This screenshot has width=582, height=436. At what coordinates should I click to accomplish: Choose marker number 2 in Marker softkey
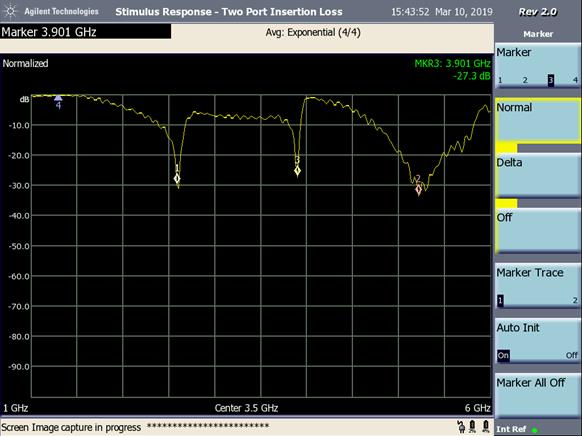click(x=525, y=80)
